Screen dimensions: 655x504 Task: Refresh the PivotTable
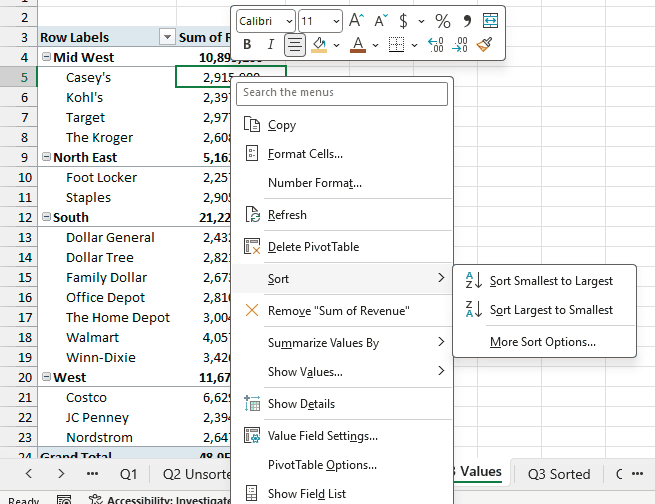point(342,215)
